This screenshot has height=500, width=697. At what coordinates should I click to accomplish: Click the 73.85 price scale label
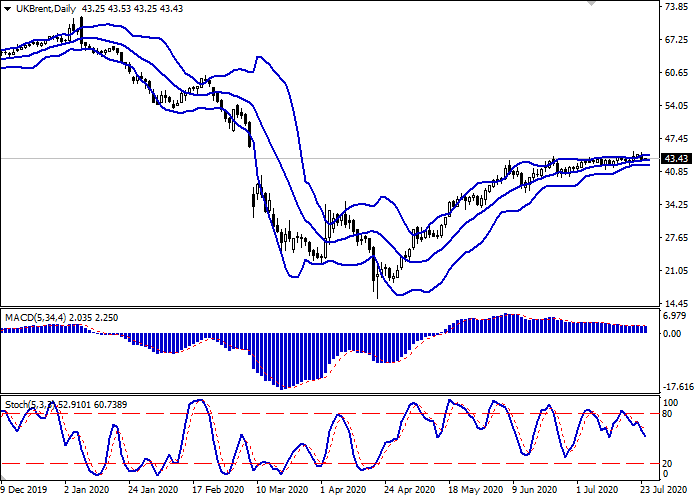click(x=676, y=7)
